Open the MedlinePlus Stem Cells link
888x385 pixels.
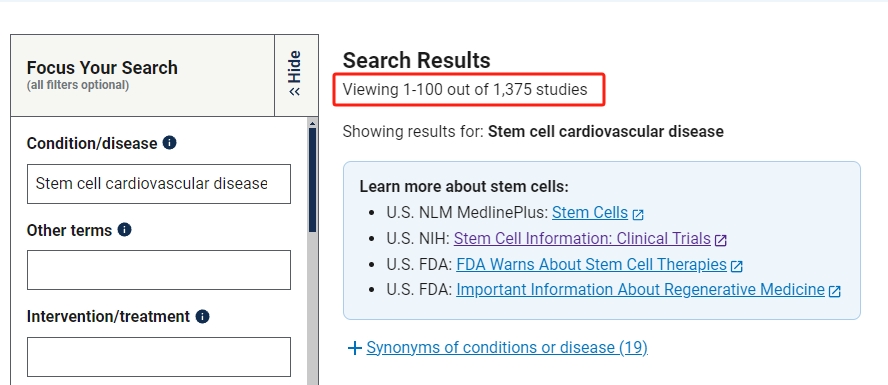(x=590, y=213)
